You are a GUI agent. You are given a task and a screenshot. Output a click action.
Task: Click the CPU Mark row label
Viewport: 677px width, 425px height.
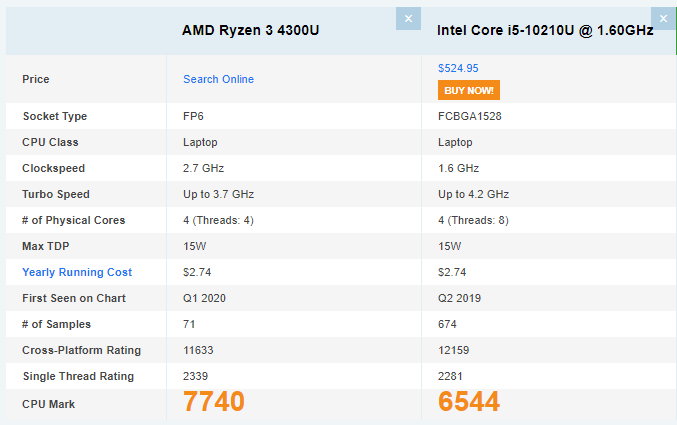(x=48, y=404)
